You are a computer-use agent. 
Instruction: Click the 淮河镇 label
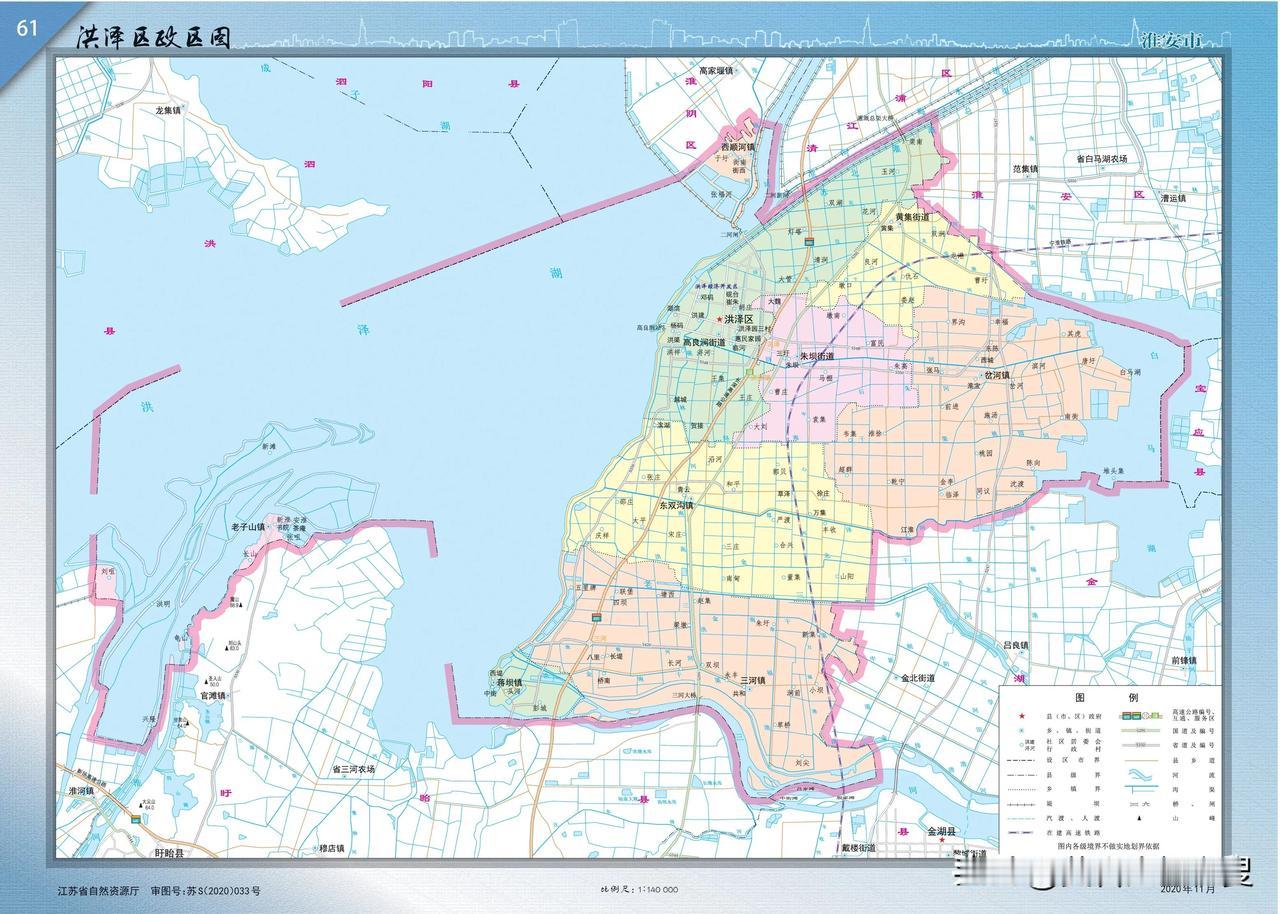click(81, 790)
